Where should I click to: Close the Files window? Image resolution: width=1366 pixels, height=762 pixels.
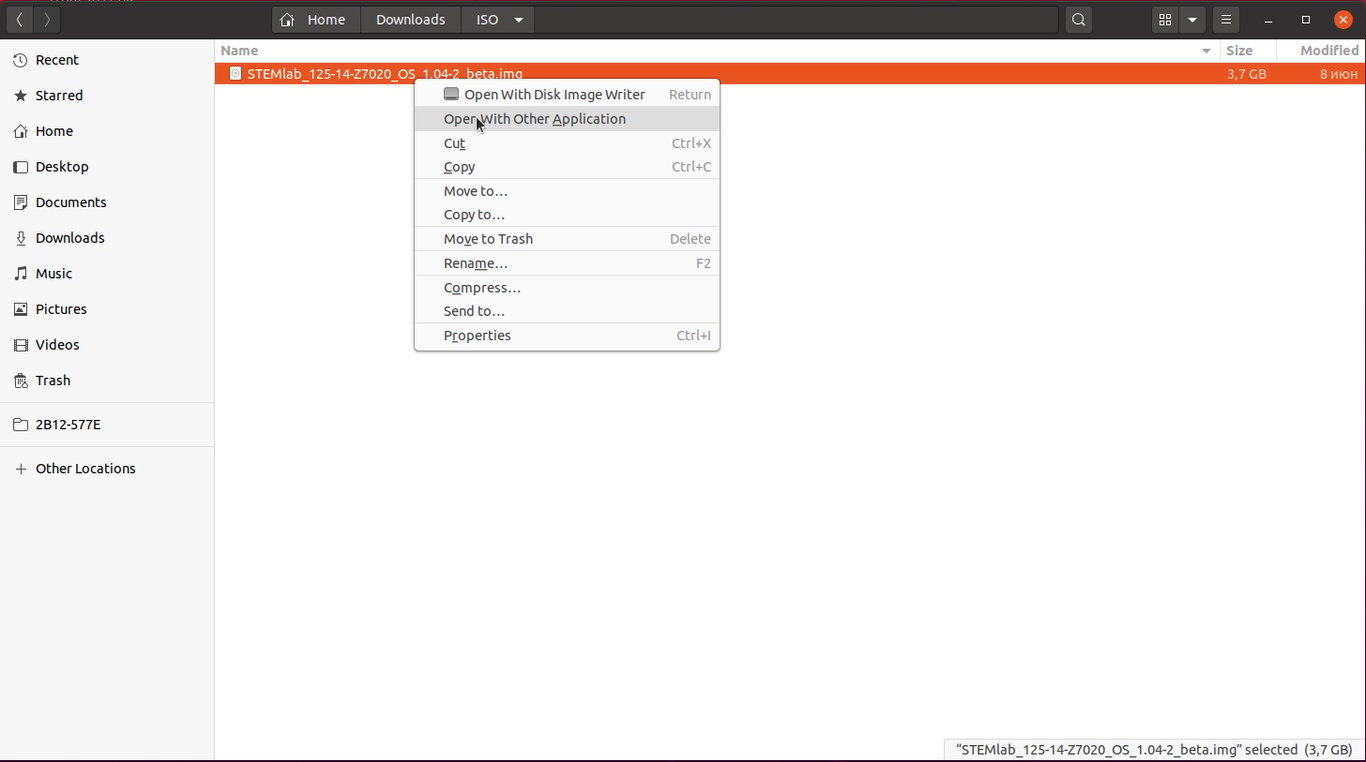(1344, 20)
